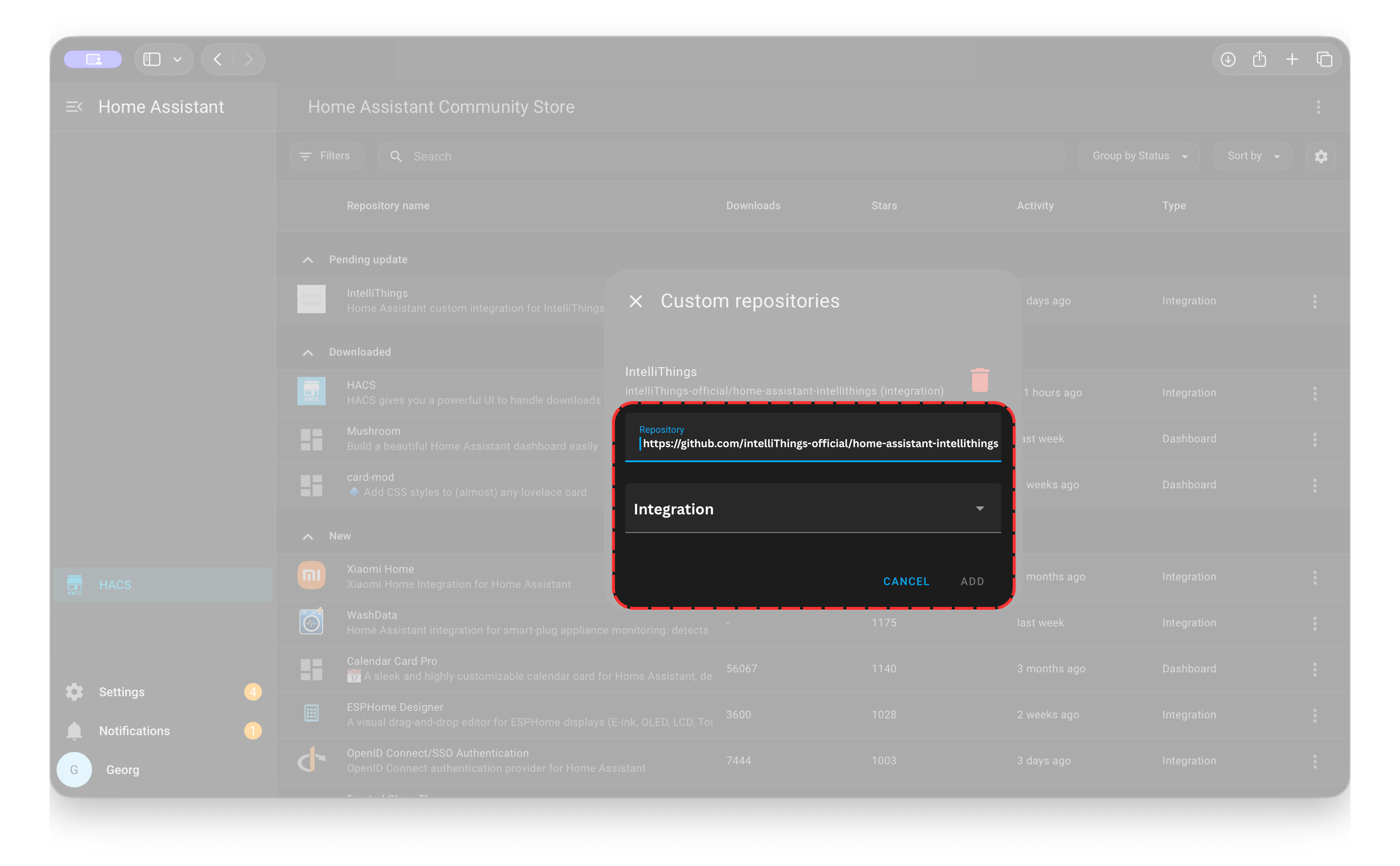Click the WashData repository icon
Screen dimensions: 1400x866
(311, 621)
